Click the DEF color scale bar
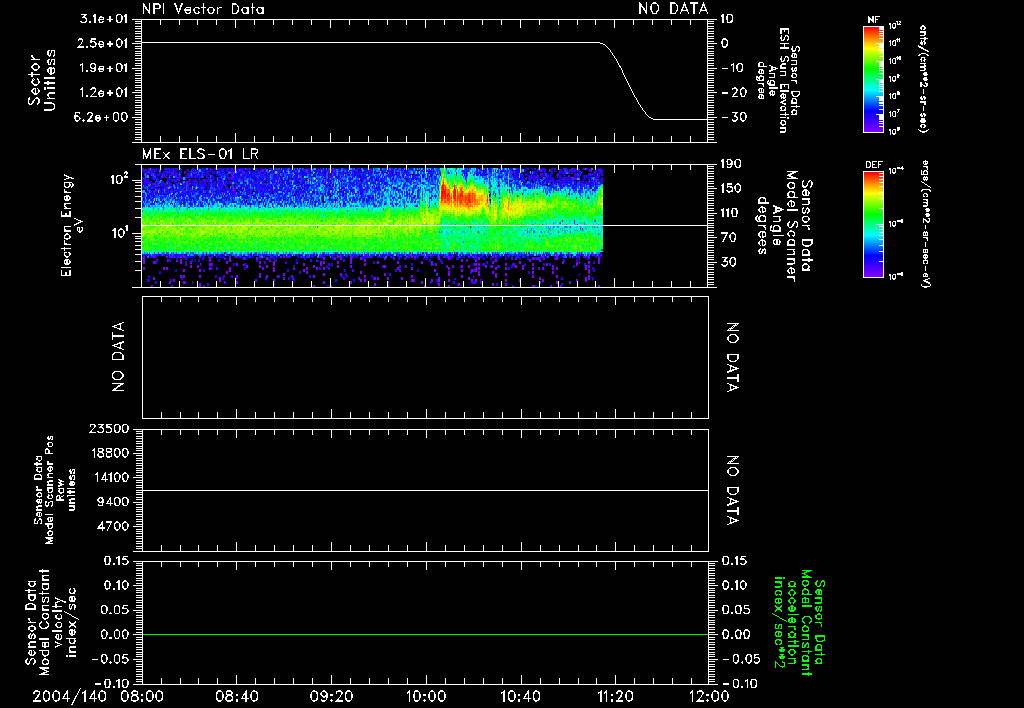 coord(873,224)
